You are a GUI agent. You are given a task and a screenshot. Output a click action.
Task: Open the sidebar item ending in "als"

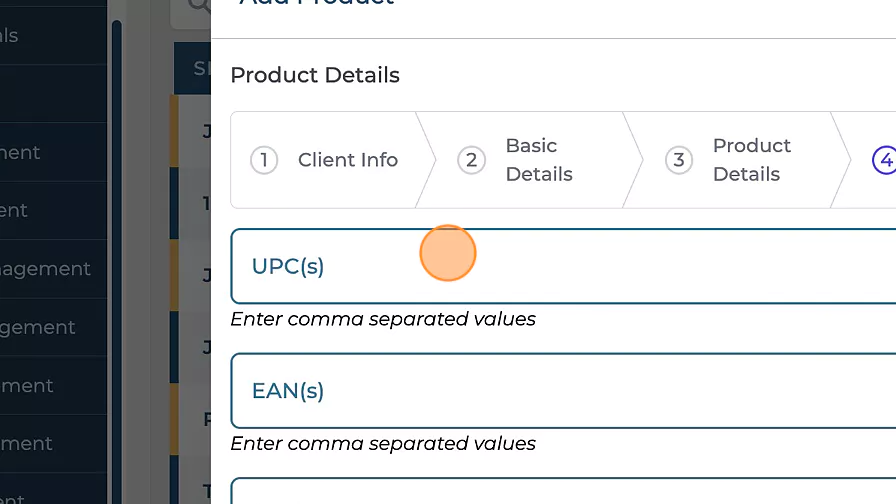pos(10,36)
